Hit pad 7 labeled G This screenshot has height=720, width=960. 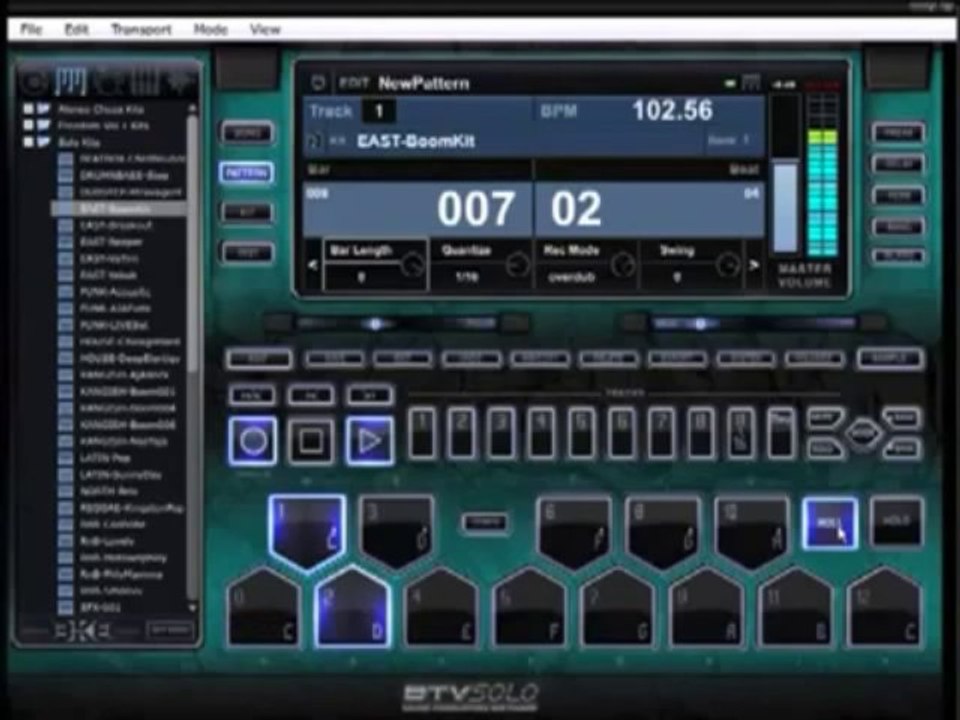click(618, 607)
